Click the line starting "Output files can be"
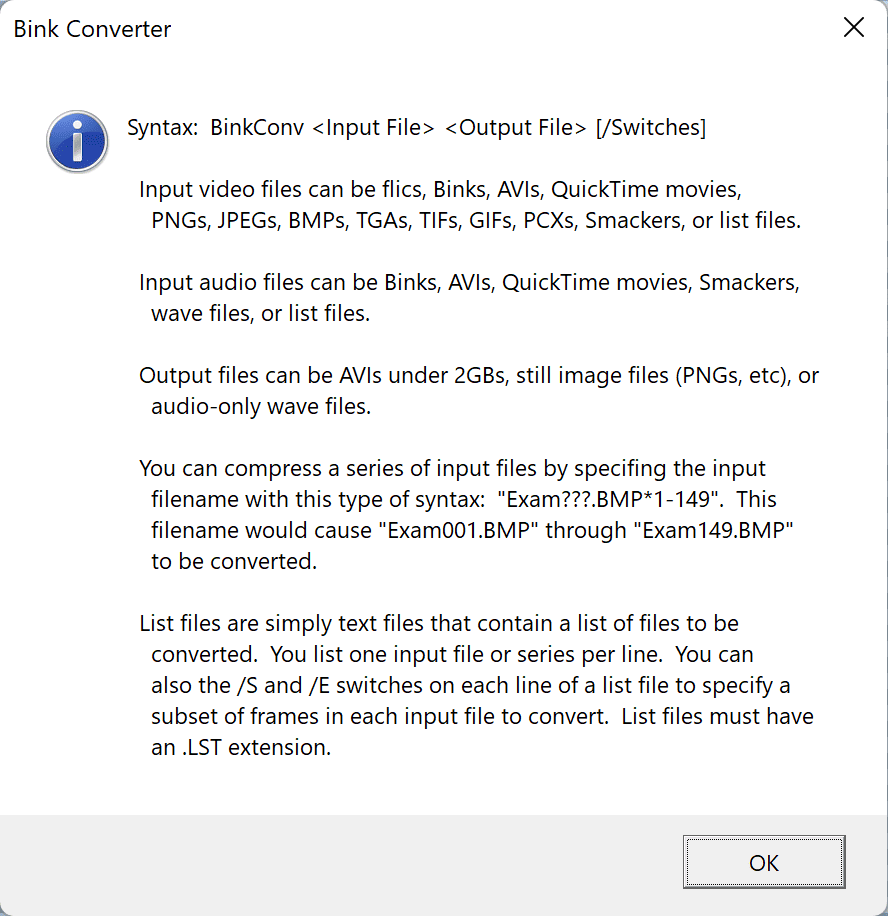Screen dimensions: 888x916 pos(479,376)
